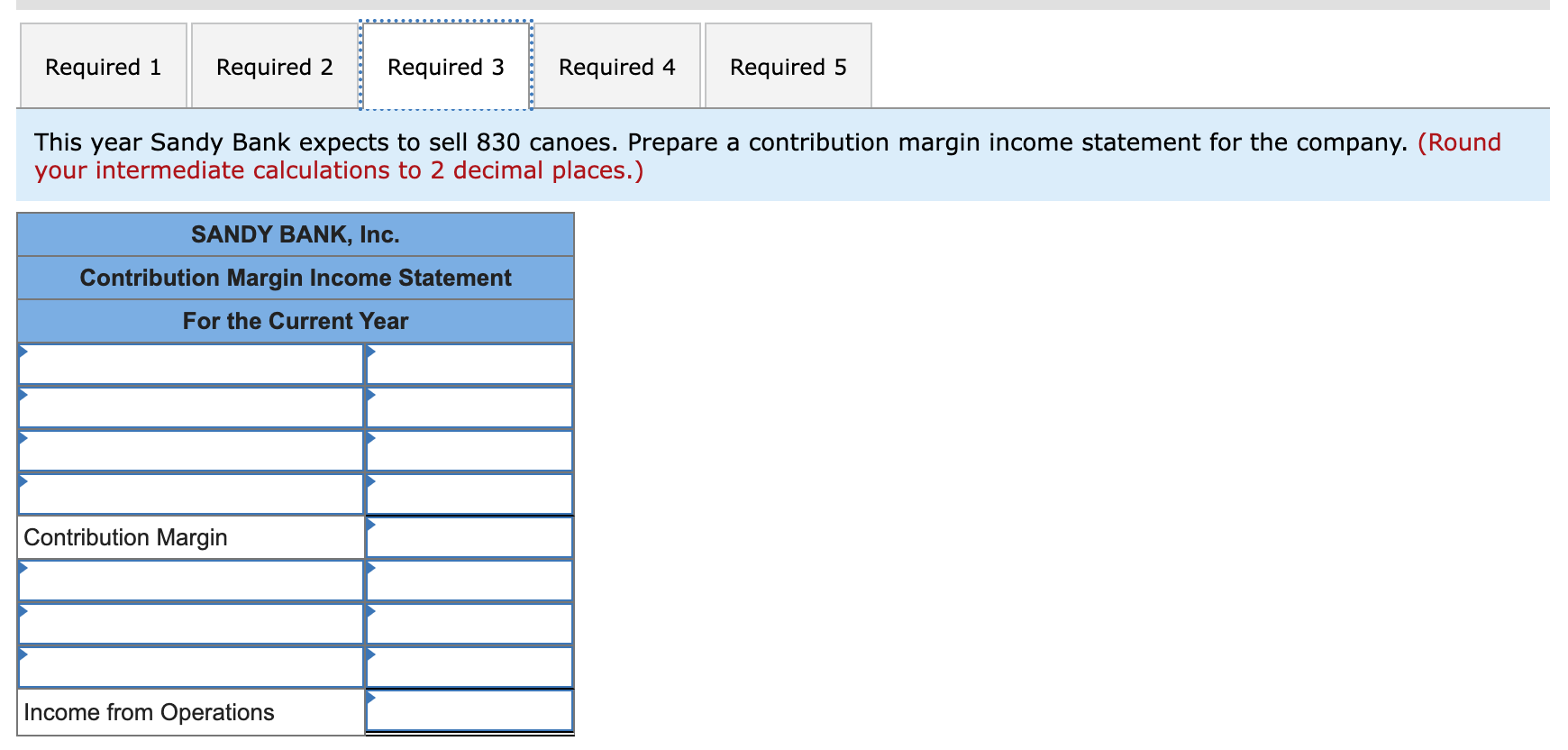Click the fourth row amount input field
1568x750 pixels.
coord(469,493)
